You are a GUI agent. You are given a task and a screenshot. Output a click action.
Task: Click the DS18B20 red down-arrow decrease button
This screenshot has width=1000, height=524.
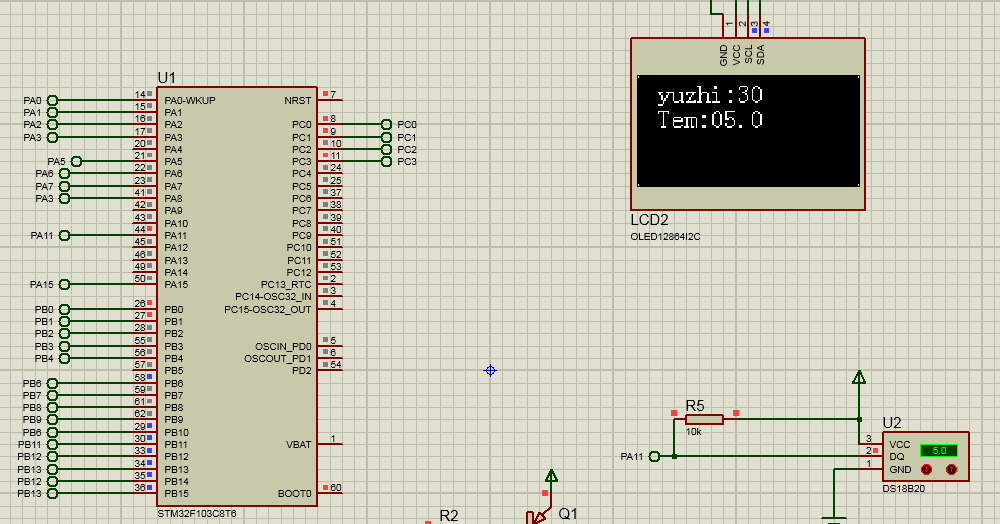[x=927, y=469]
